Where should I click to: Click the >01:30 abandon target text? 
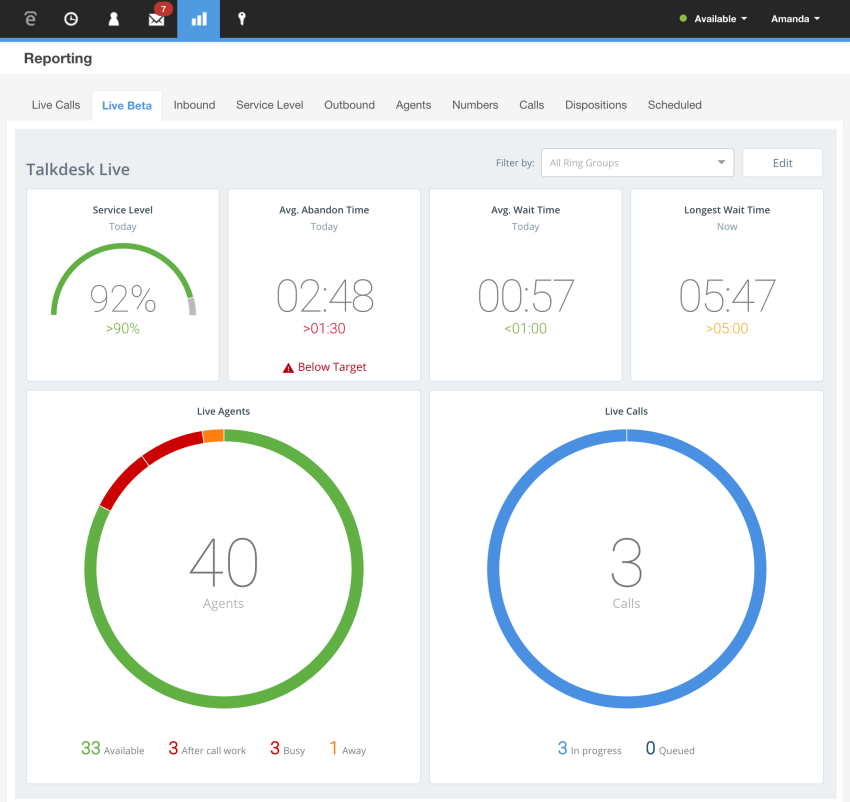coord(324,329)
